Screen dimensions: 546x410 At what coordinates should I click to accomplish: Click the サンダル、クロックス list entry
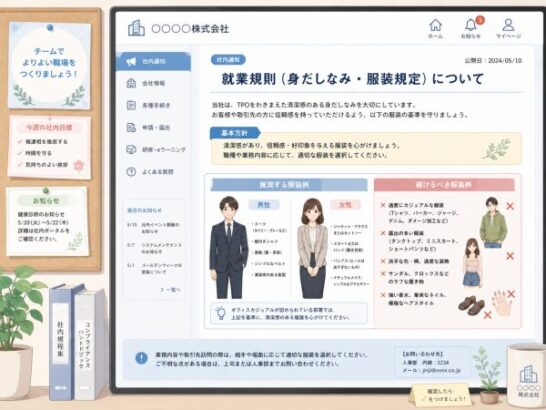click(414, 277)
